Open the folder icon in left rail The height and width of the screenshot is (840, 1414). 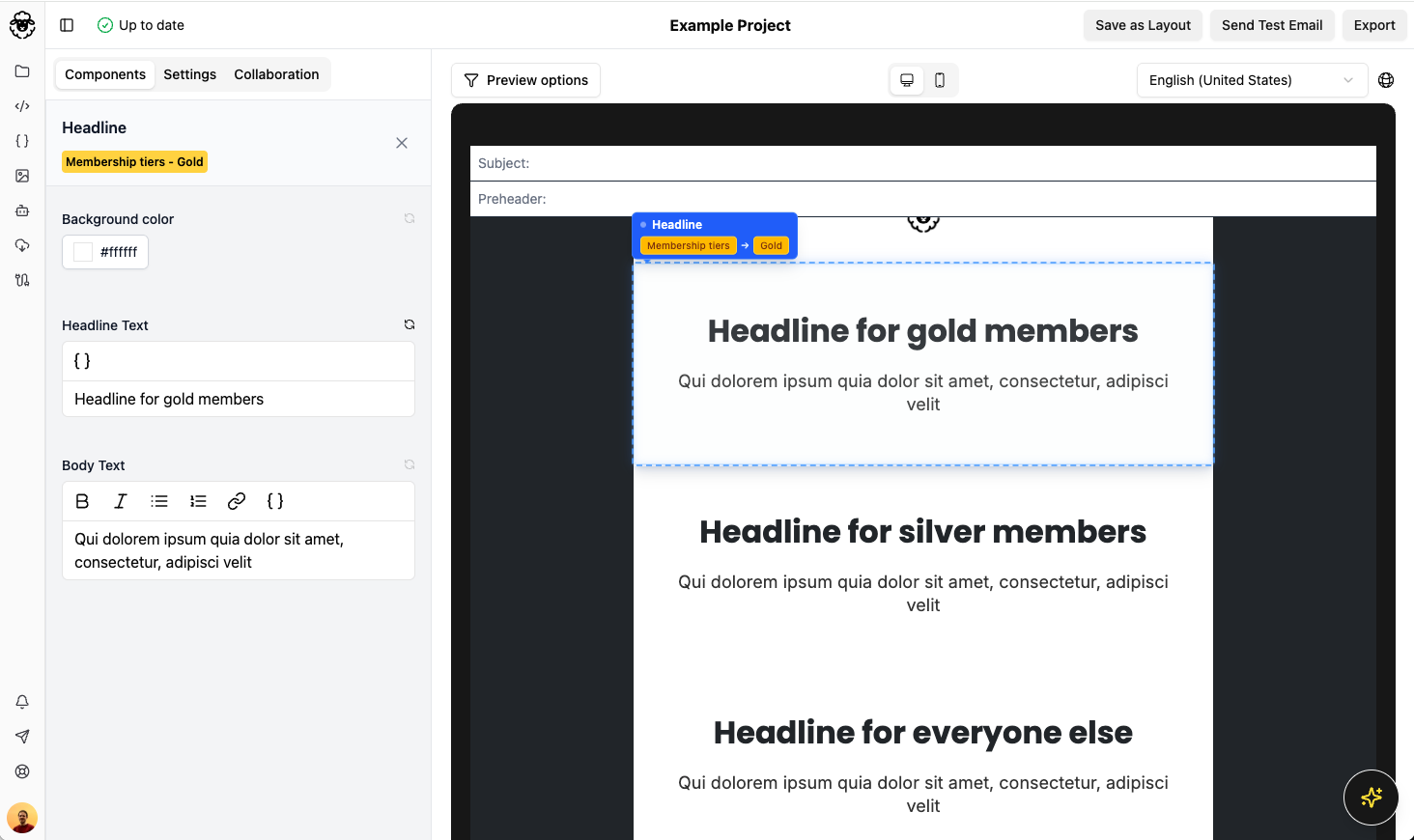coord(22,71)
